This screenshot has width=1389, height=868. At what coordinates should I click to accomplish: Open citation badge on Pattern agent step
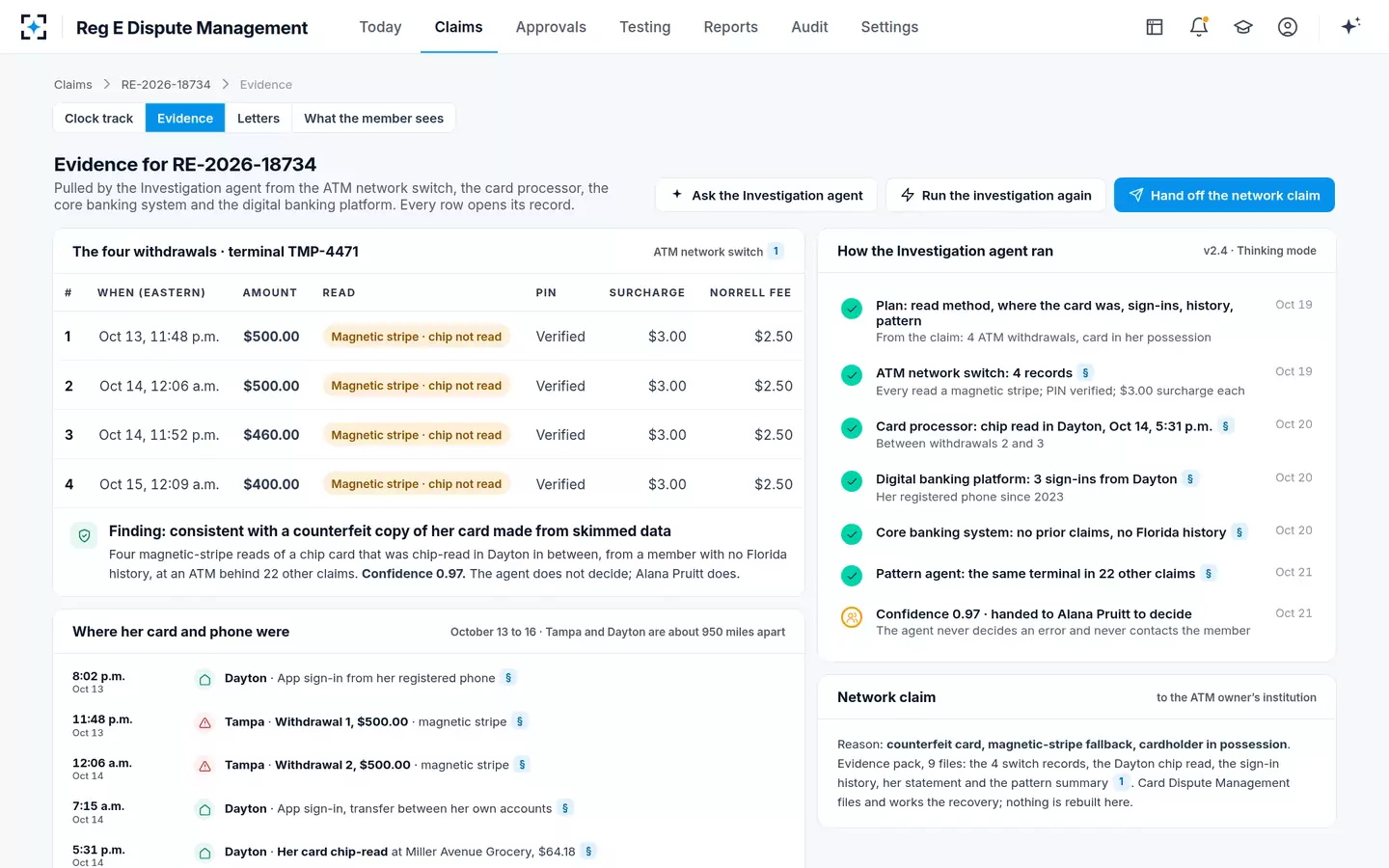pos(1208,574)
